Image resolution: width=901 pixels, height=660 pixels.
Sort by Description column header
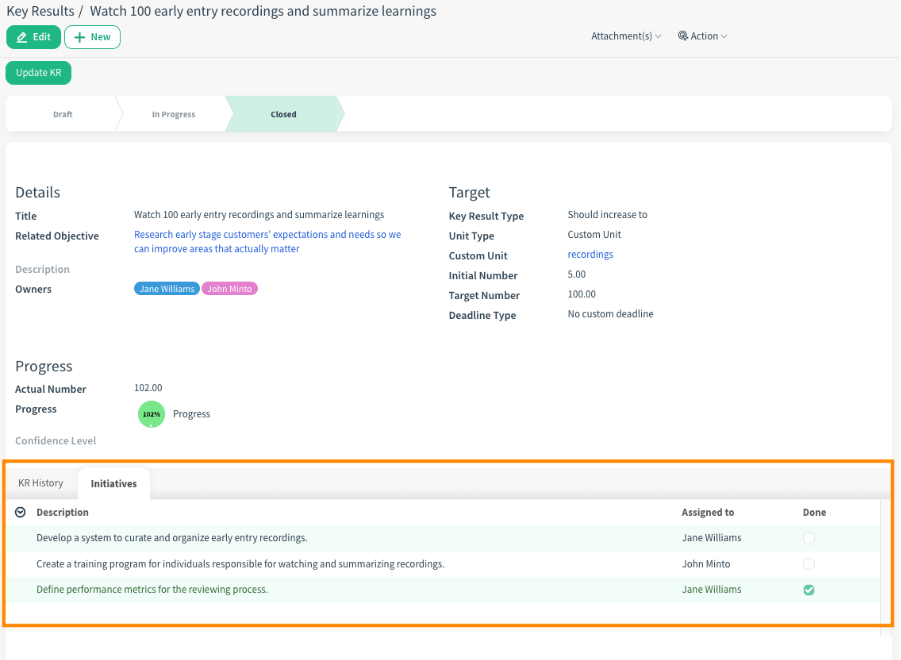coord(63,512)
